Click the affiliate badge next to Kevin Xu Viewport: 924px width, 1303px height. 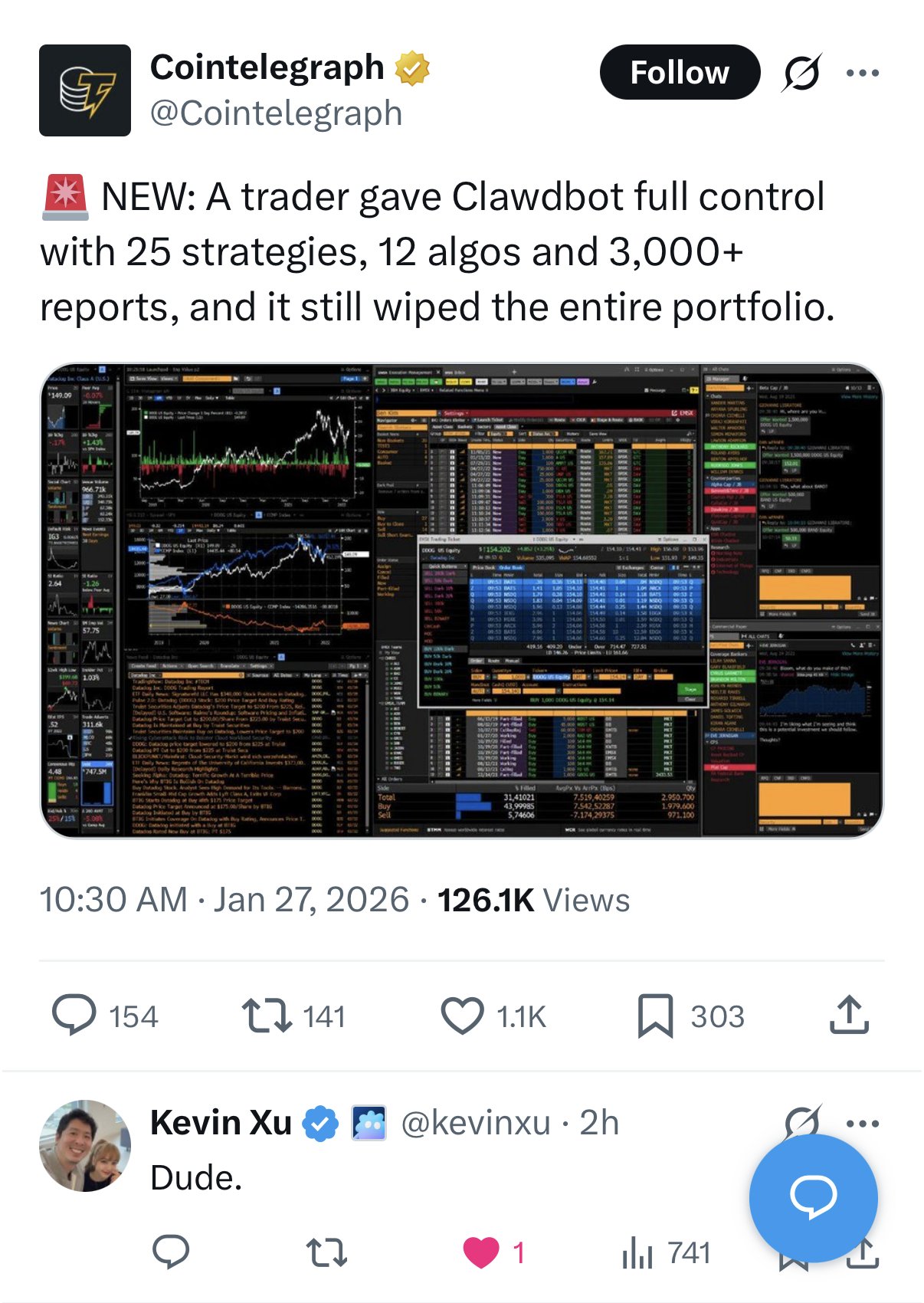369,1123
